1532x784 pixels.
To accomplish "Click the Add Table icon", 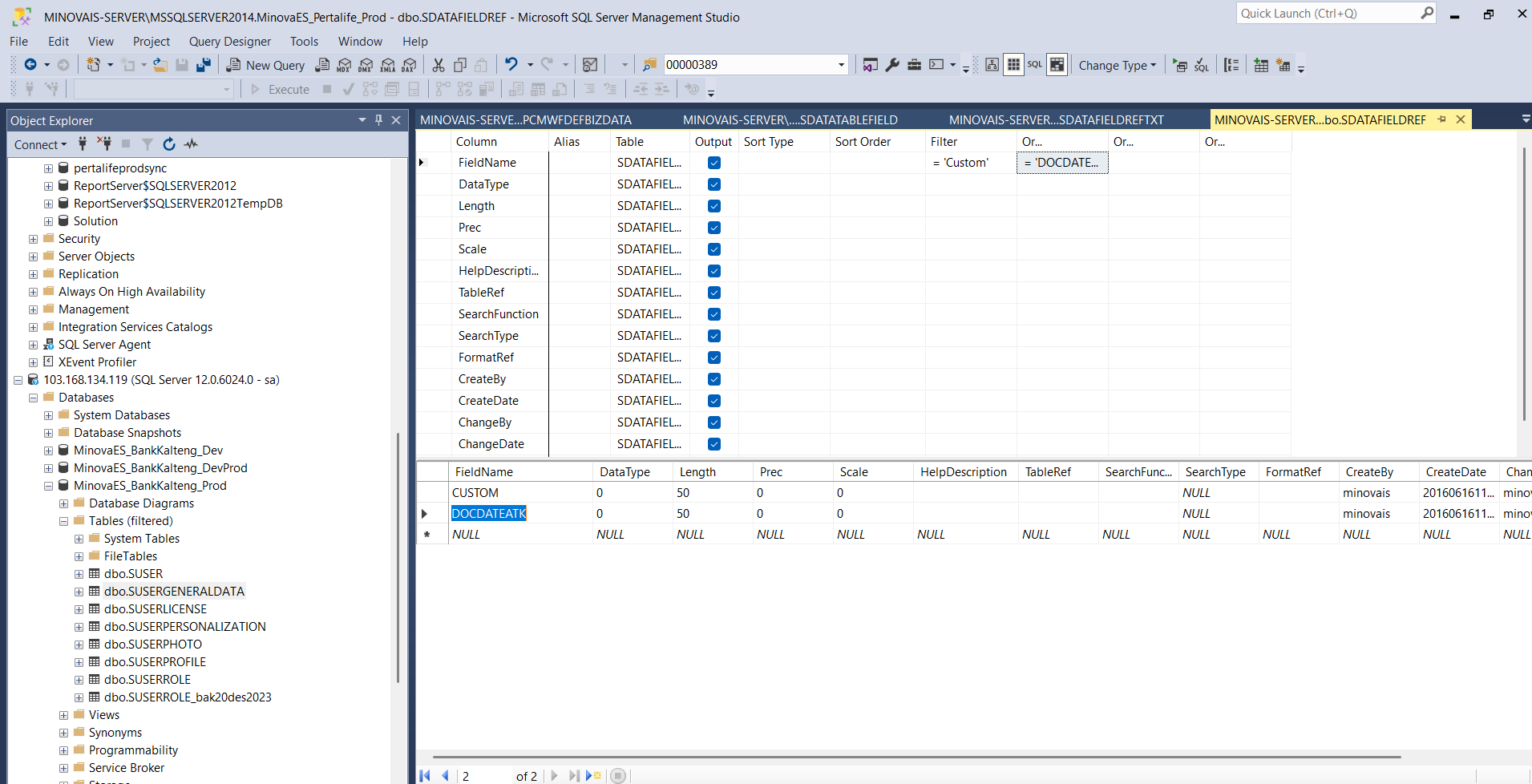I will 1261,65.
